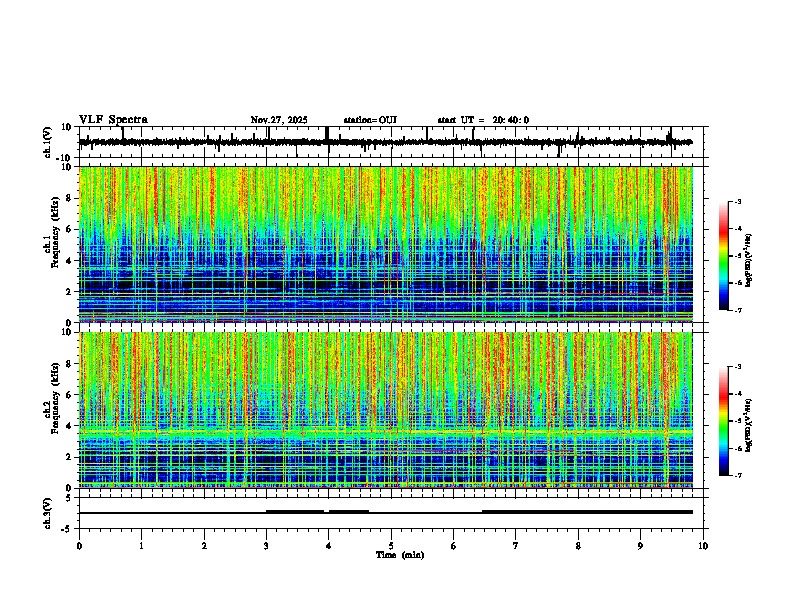Click the "ch.2 Frequency (kHz)" axis label
792x612 pixels.
coord(53,397)
